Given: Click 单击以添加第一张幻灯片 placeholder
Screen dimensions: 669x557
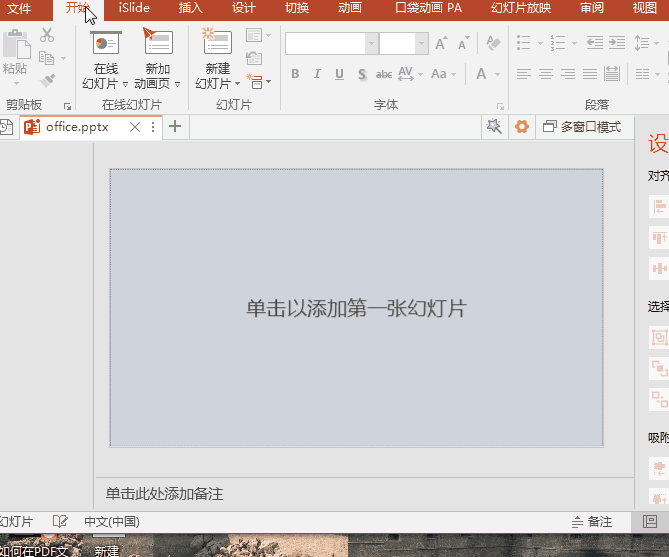Looking at the screenshot, I should 356,308.
